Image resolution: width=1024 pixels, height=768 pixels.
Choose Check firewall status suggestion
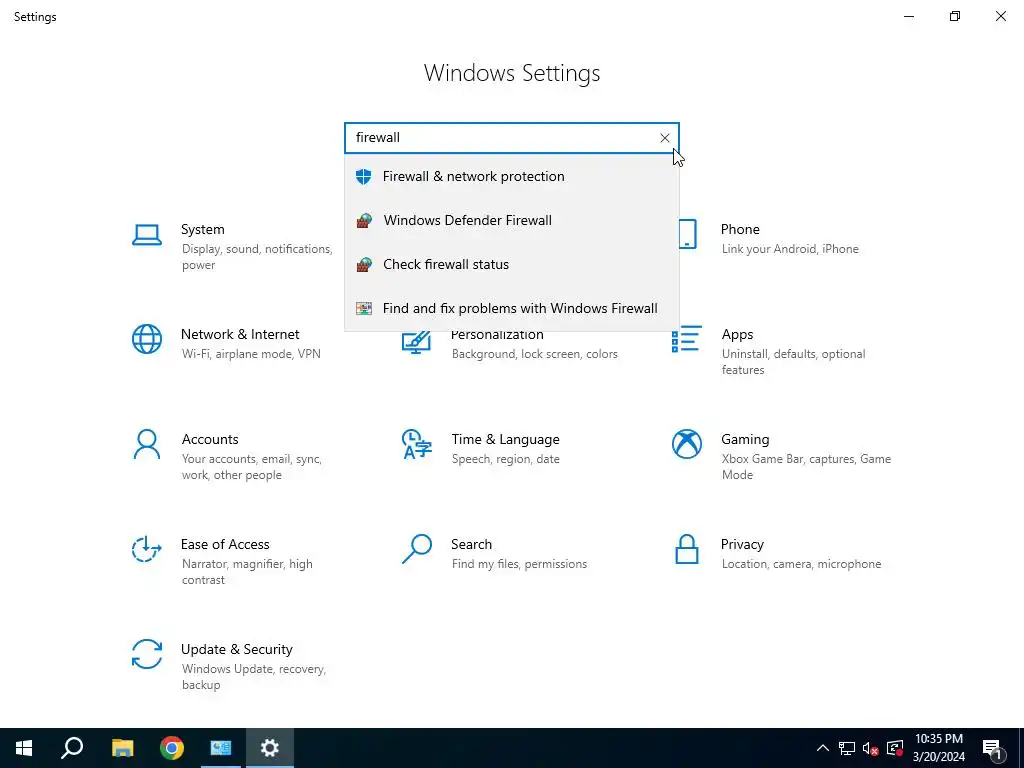pyautogui.click(x=512, y=264)
